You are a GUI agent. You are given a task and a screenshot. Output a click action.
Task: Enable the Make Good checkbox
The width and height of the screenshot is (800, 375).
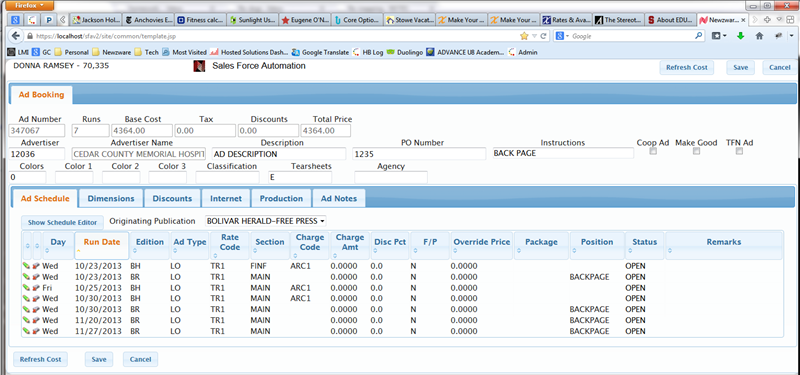point(696,152)
